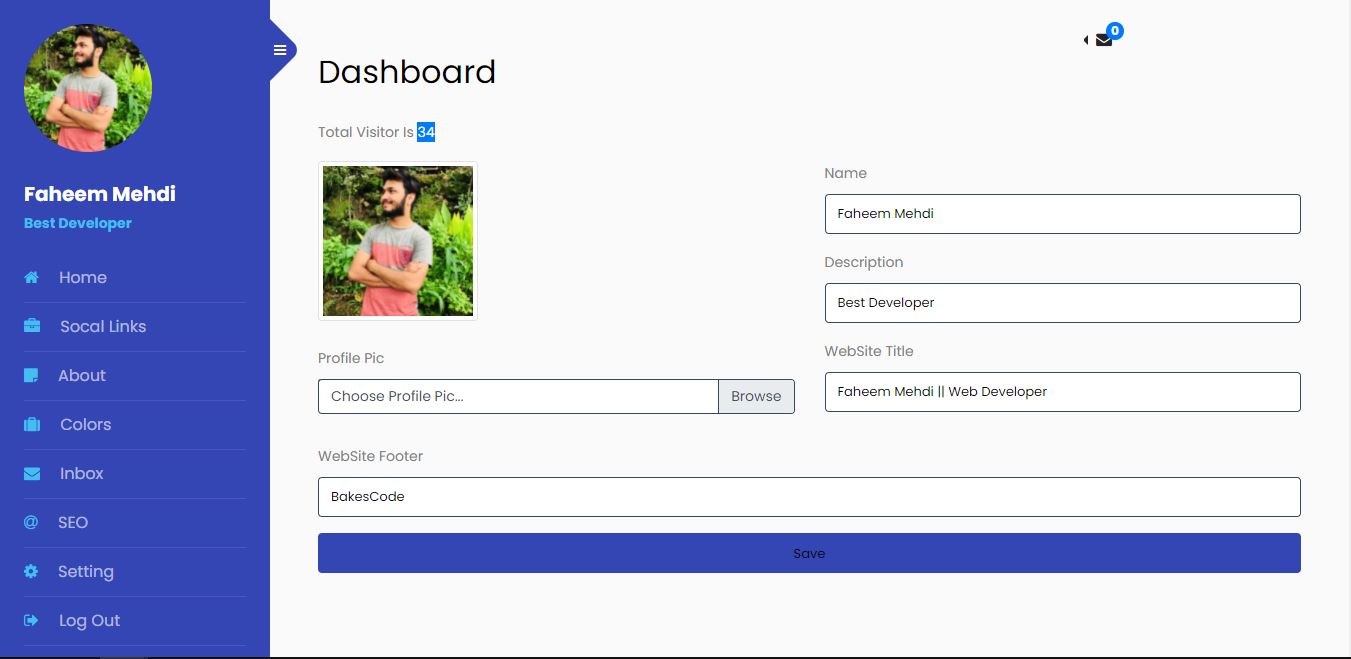
Task: Select the SEO at-sign icon
Action: click(x=31, y=522)
